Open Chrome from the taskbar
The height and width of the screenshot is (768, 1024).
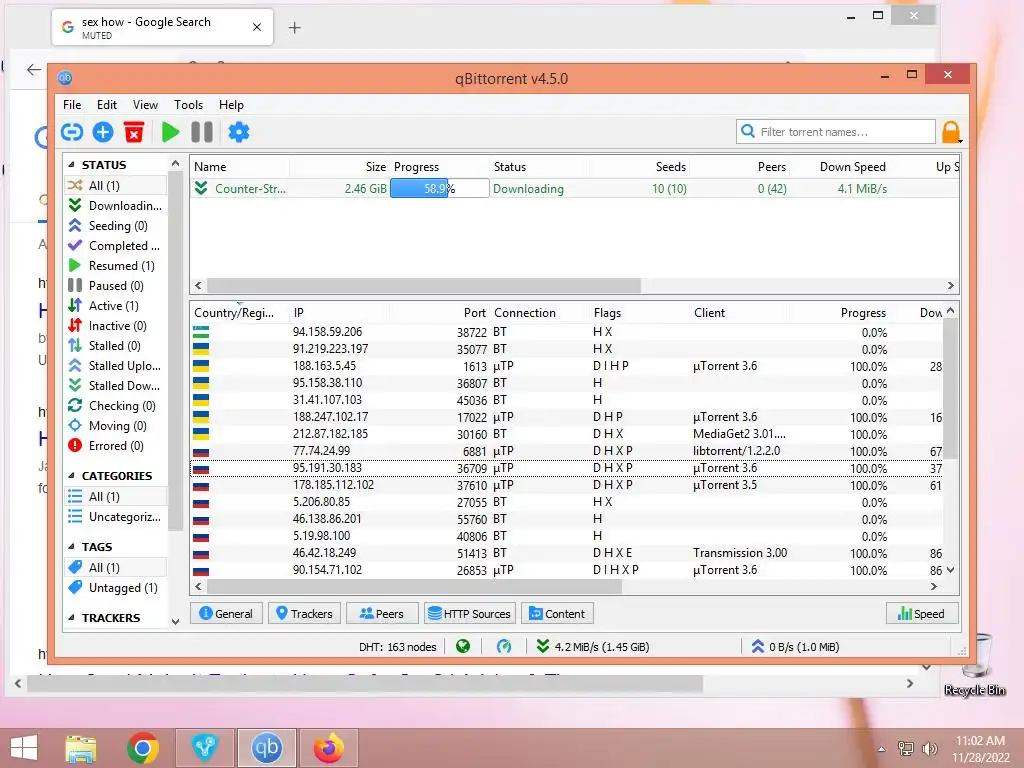143,748
